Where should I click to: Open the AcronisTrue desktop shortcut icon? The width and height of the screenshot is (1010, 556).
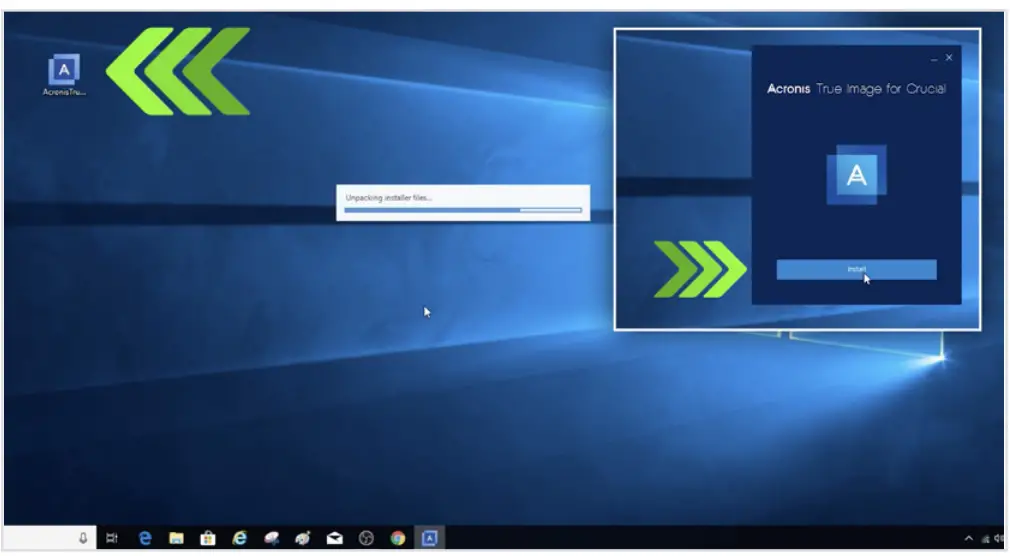coord(64,73)
